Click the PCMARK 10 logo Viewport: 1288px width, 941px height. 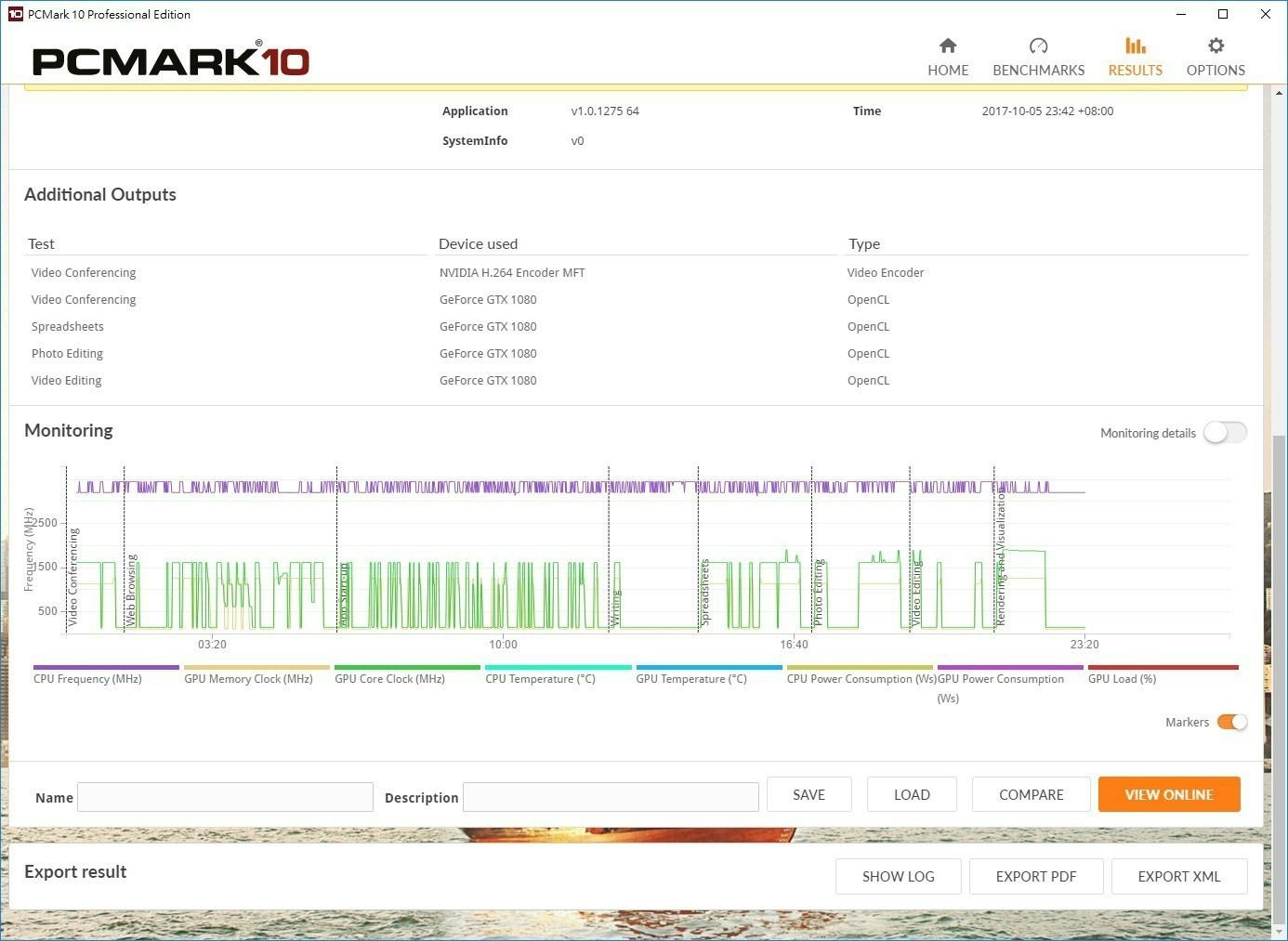click(171, 59)
